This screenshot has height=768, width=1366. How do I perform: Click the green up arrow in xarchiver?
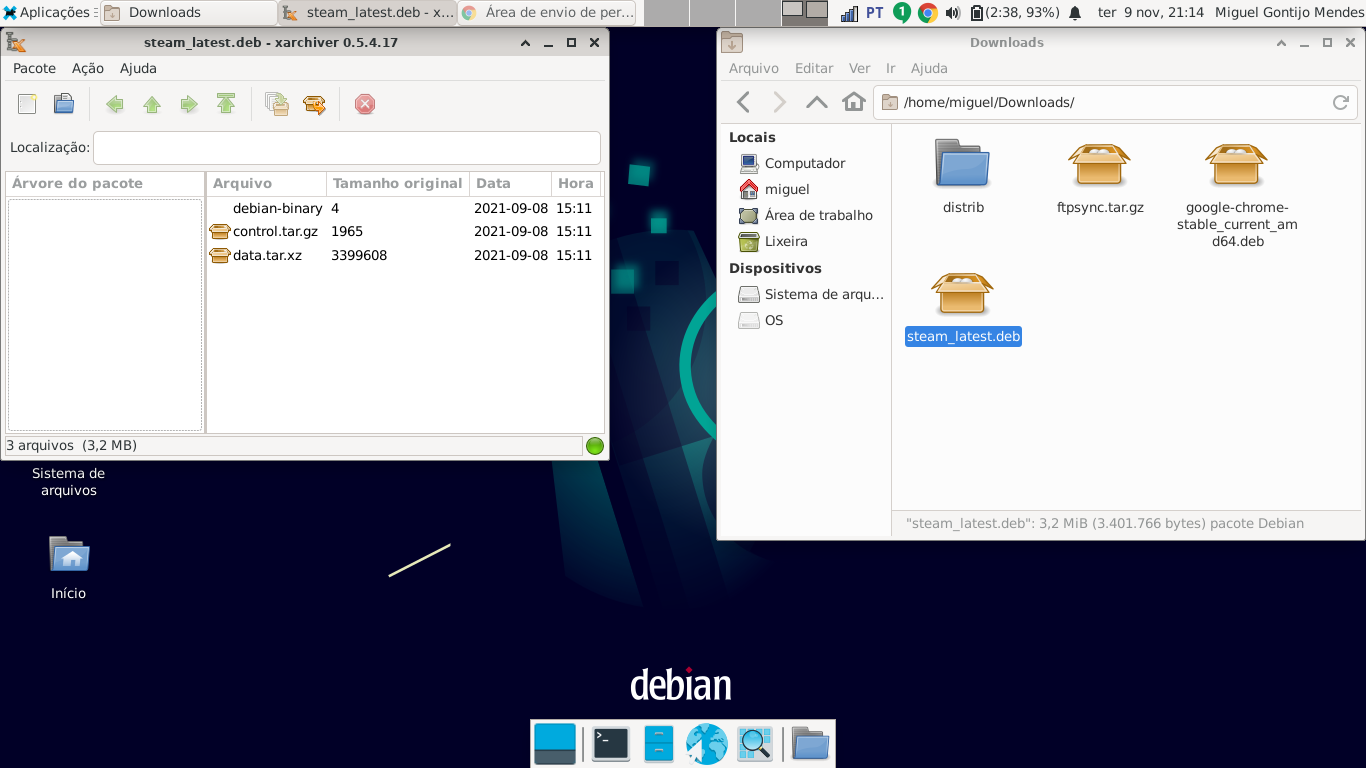(x=152, y=104)
